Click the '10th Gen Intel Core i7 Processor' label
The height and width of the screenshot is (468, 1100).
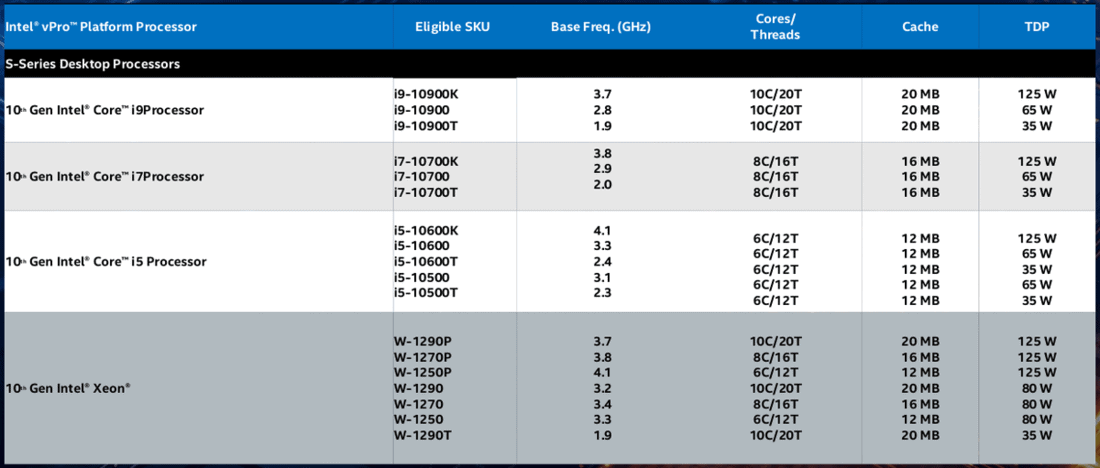tap(105, 177)
